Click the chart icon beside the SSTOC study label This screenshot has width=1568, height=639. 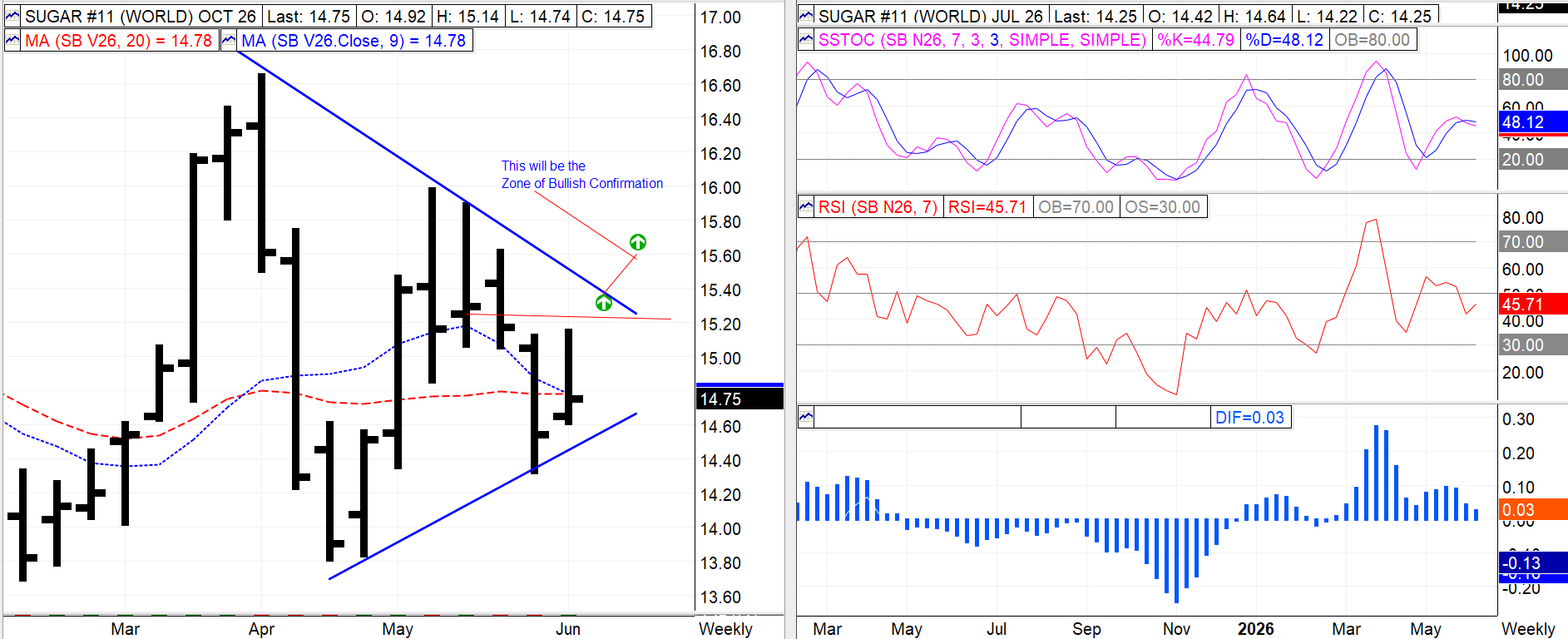[806, 40]
